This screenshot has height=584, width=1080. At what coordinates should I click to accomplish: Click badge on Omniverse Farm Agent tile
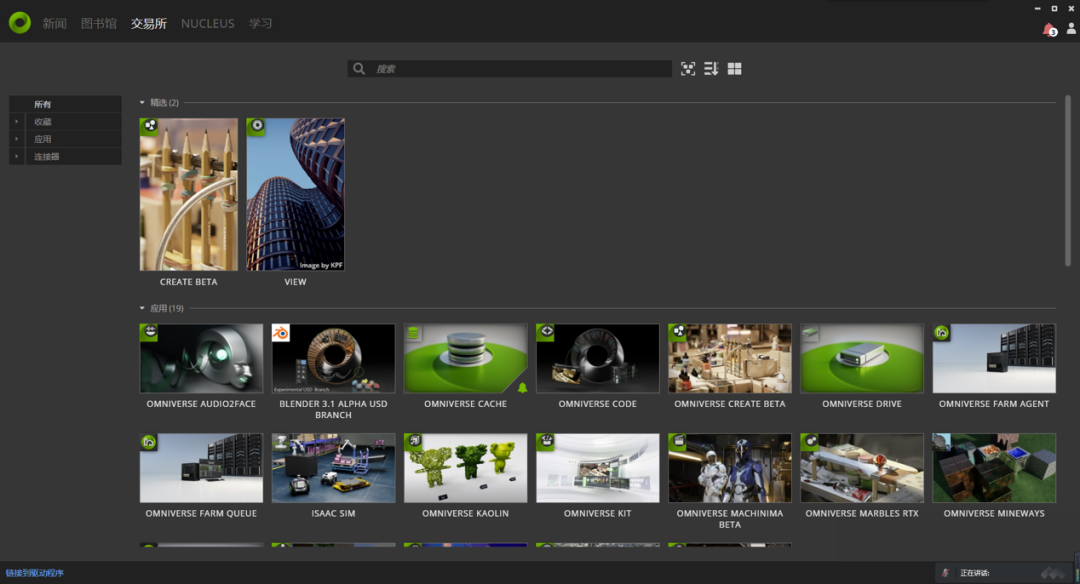pos(942,333)
